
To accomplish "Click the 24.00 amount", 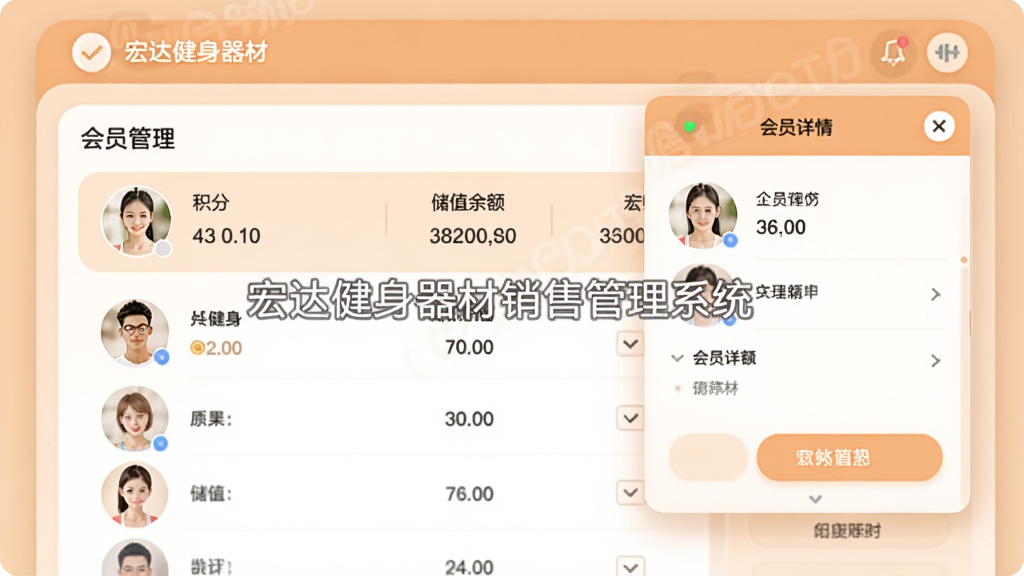I will coord(469,567).
